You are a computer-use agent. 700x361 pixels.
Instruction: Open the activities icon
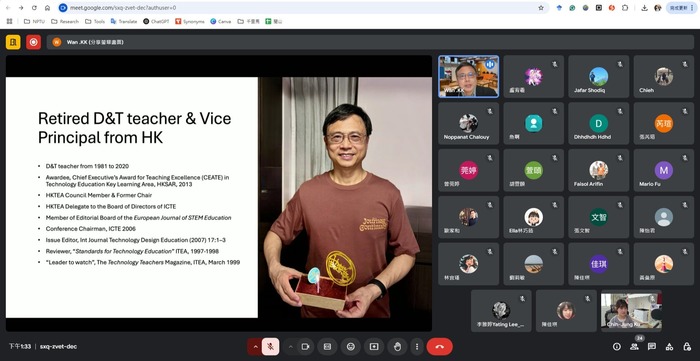669,347
